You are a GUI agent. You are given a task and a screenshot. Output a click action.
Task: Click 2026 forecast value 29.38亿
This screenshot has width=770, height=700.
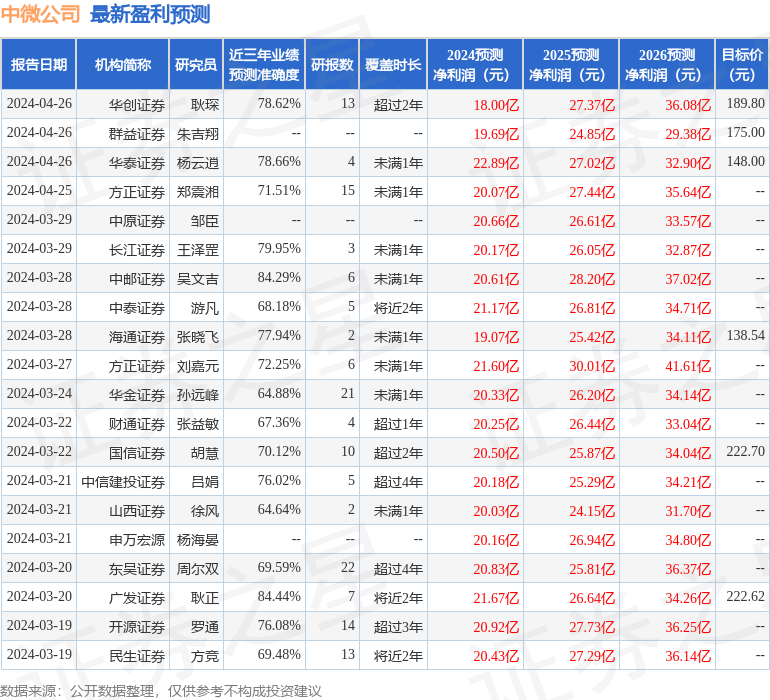(x=688, y=134)
